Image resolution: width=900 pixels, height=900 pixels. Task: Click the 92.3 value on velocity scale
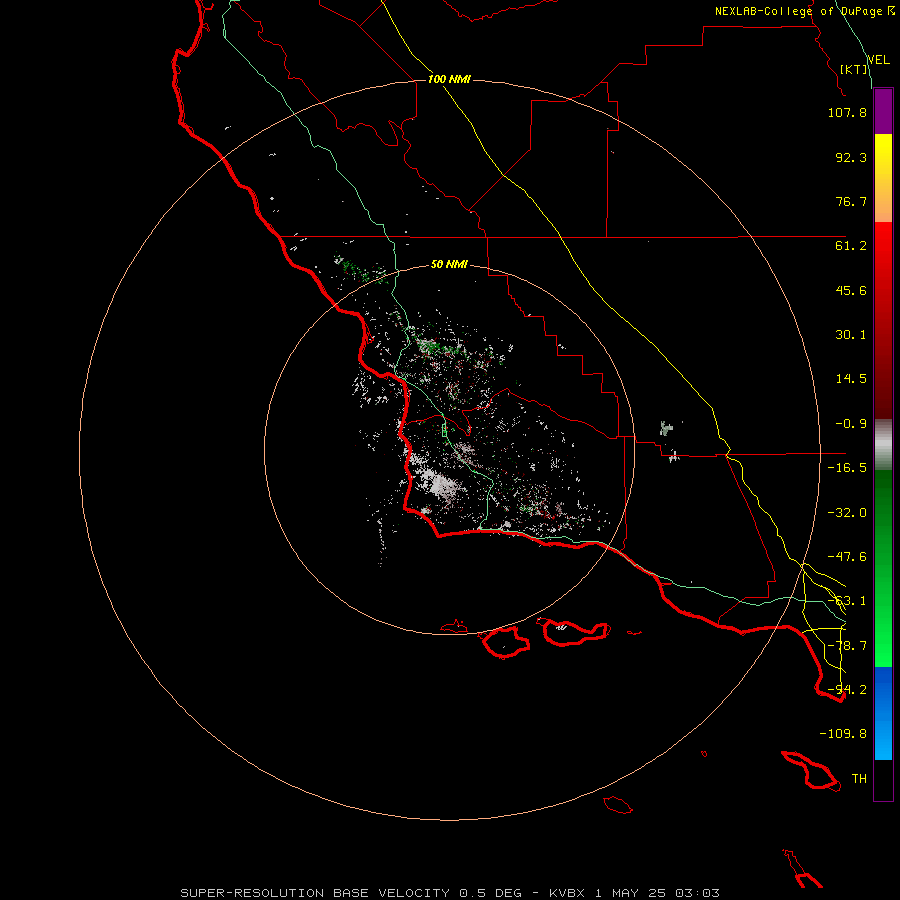[x=851, y=157]
